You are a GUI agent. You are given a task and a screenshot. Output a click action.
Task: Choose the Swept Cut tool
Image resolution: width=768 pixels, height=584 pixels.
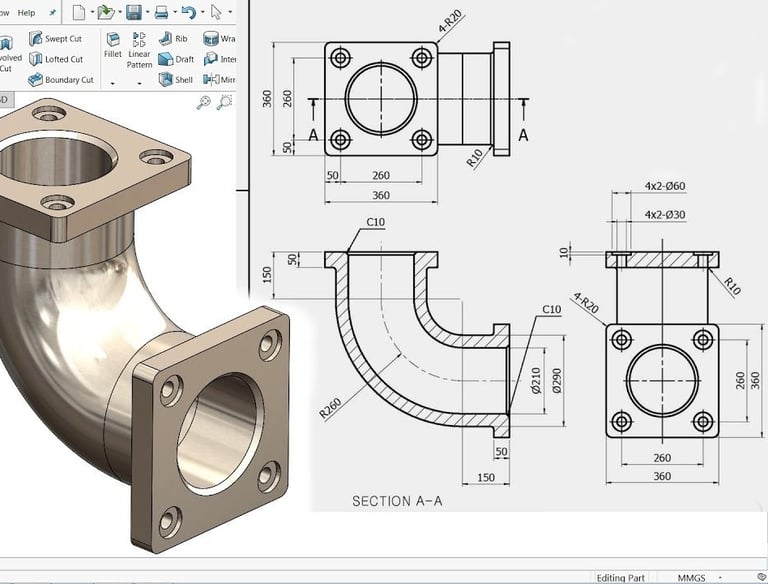55,39
